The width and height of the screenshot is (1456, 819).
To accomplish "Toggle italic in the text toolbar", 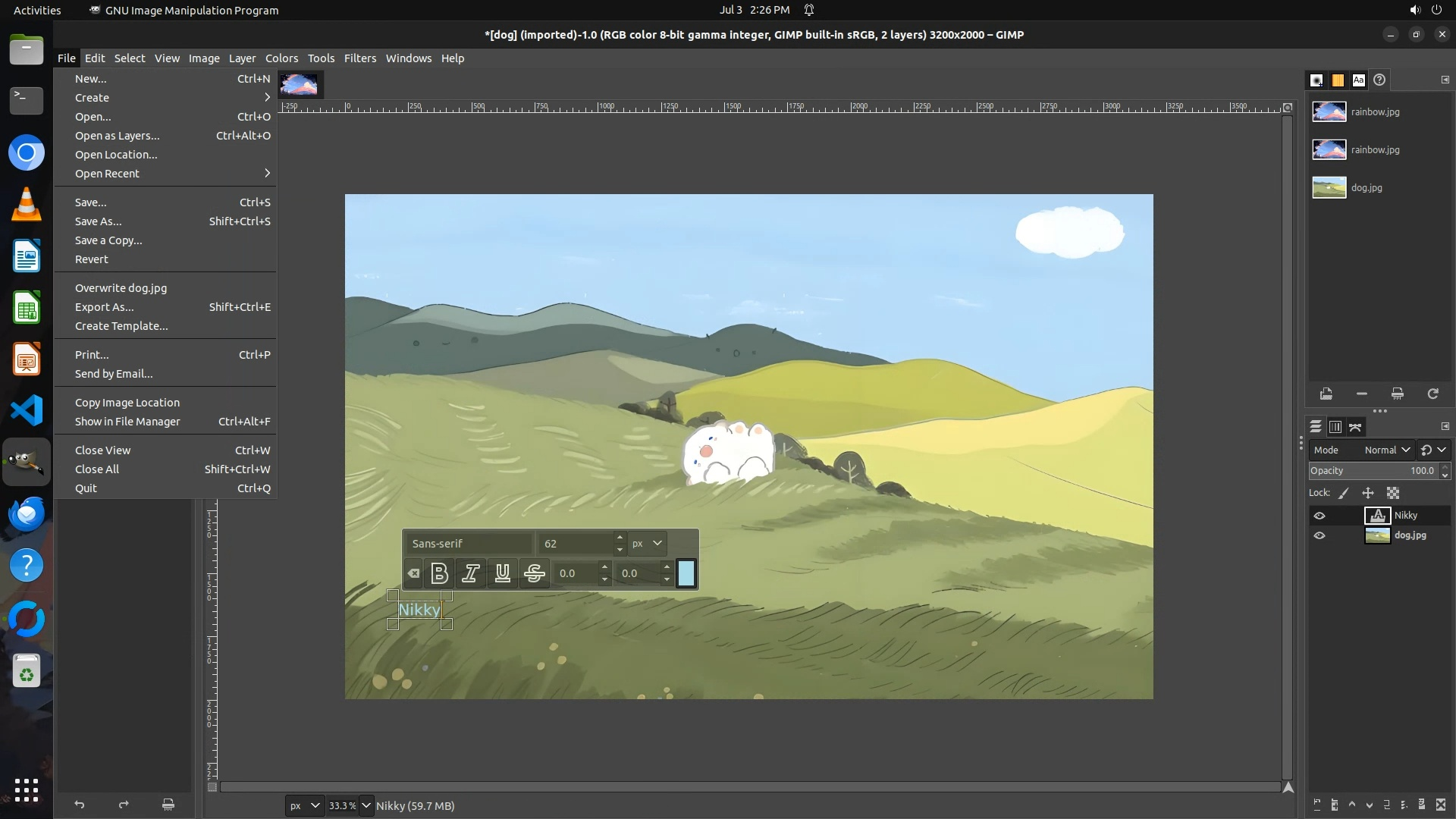I will 470,573.
